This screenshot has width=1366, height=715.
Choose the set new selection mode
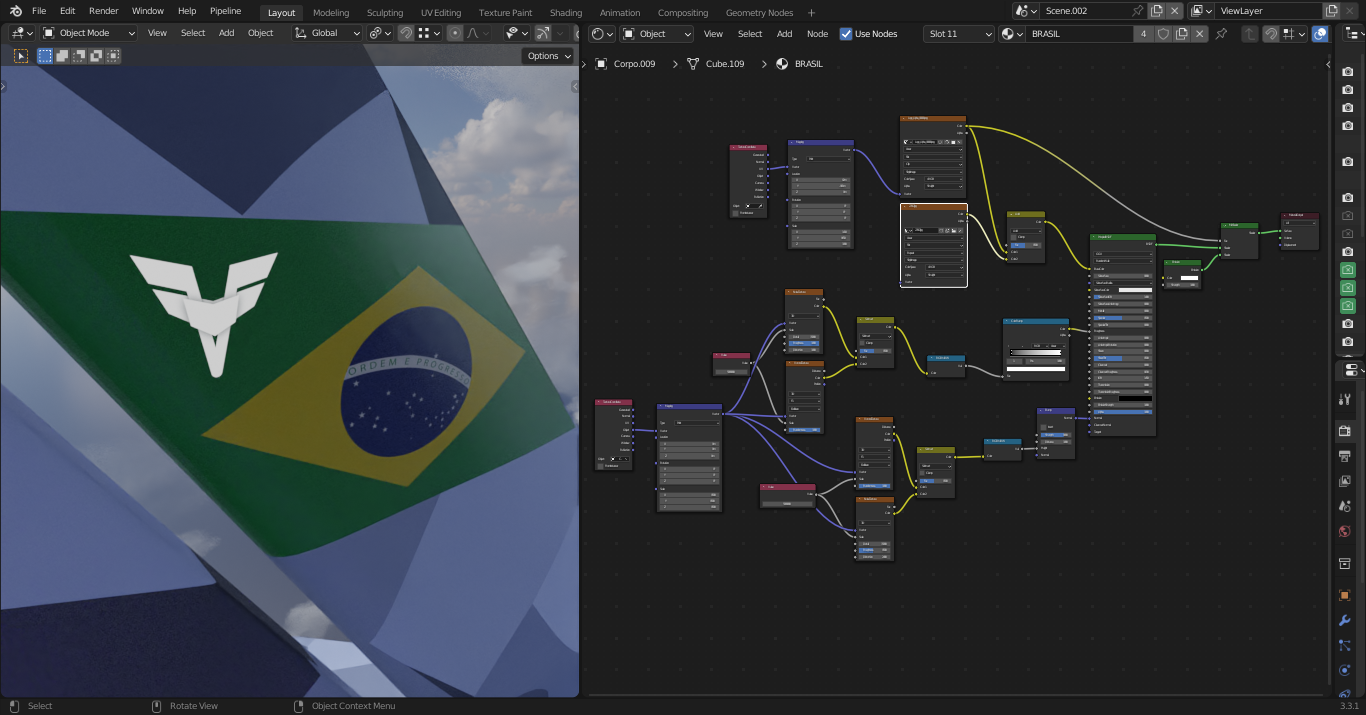[x=45, y=56]
